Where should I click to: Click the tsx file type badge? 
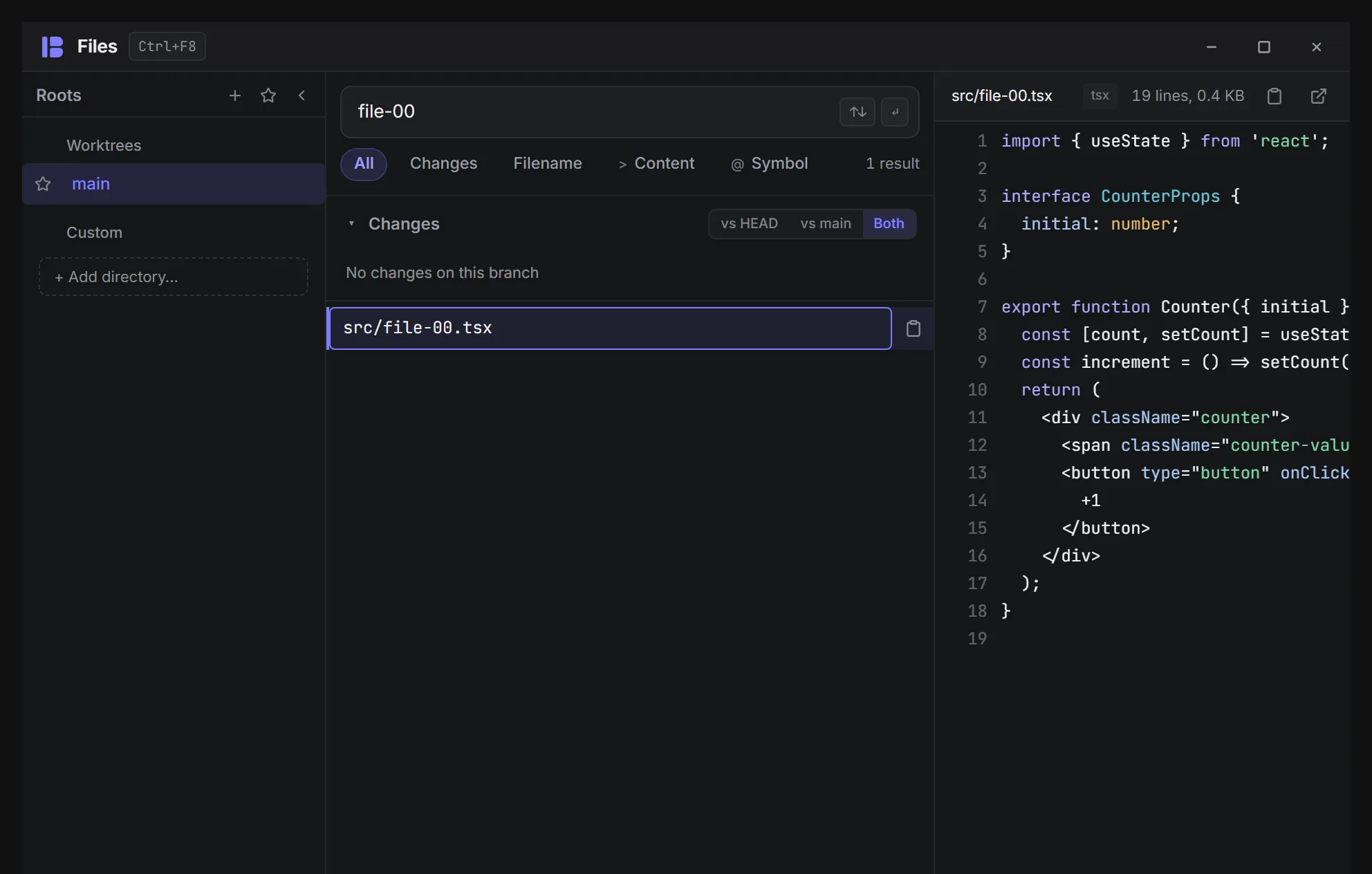tap(1100, 95)
